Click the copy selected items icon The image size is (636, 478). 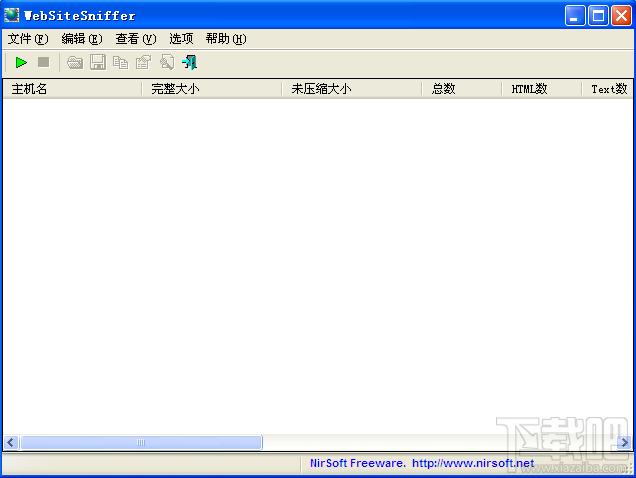tap(120, 62)
